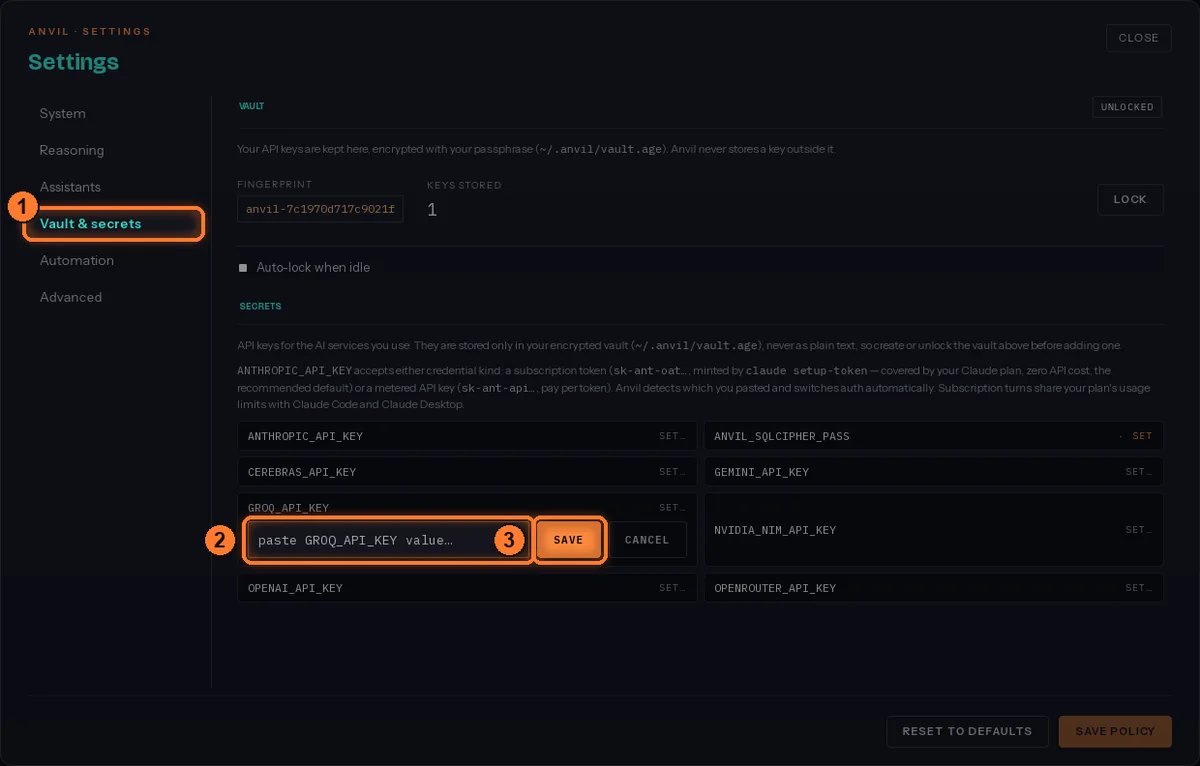Focus the paste GROQ_API_KEY value field
This screenshot has width=1200, height=766.
(388, 540)
